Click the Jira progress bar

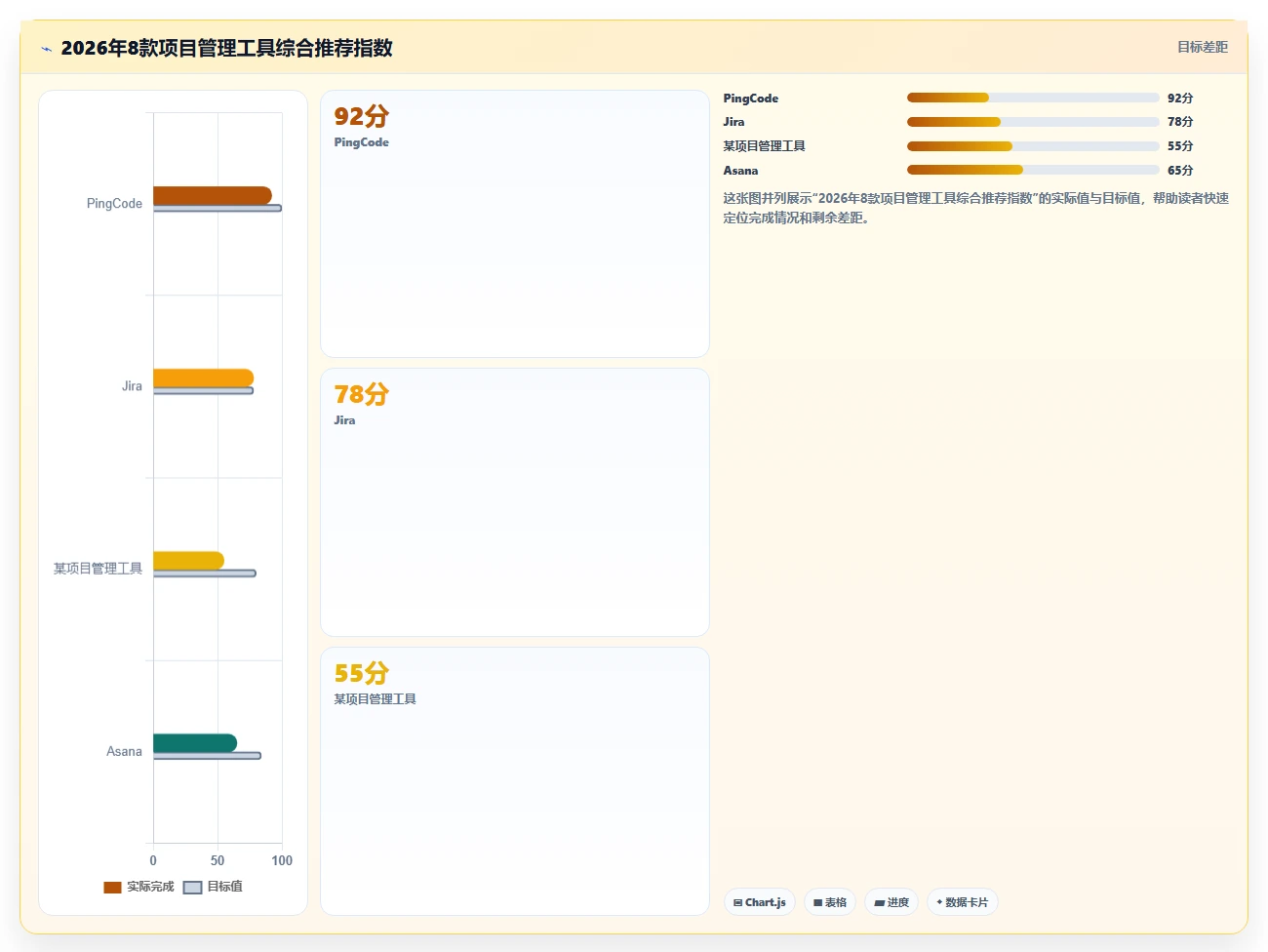[1033, 122]
